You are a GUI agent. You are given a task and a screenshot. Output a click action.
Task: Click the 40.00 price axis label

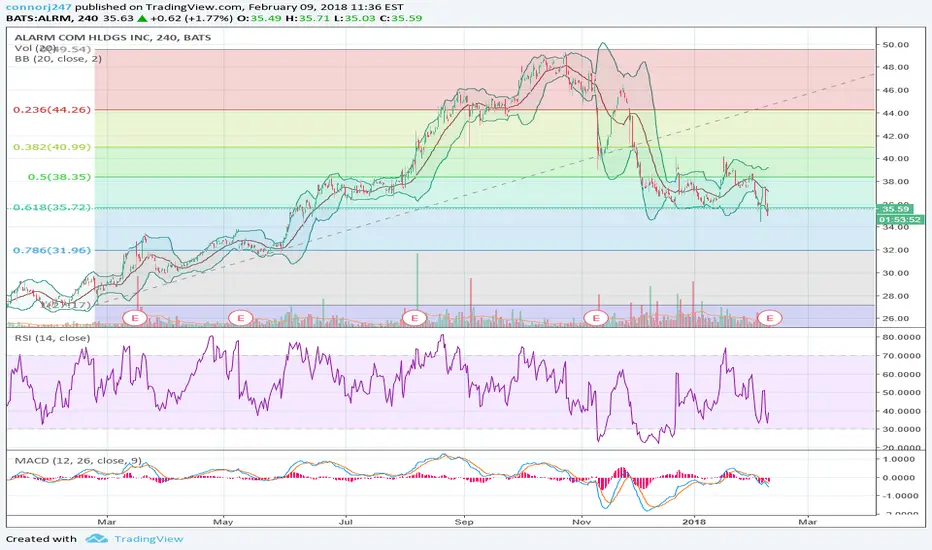pyautogui.click(x=896, y=159)
